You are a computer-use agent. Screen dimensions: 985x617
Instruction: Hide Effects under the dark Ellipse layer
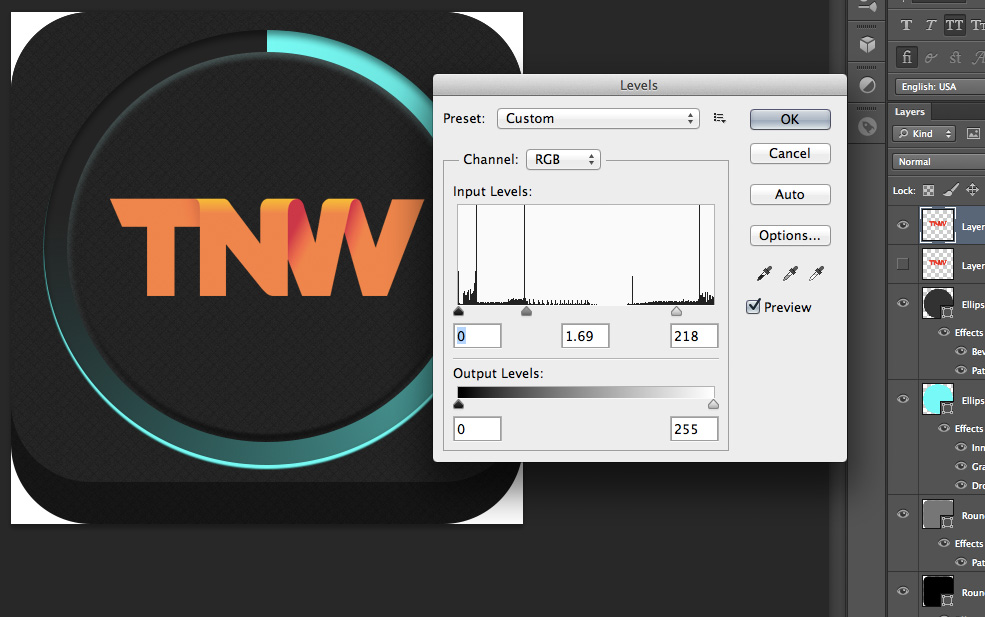click(944, 332)
